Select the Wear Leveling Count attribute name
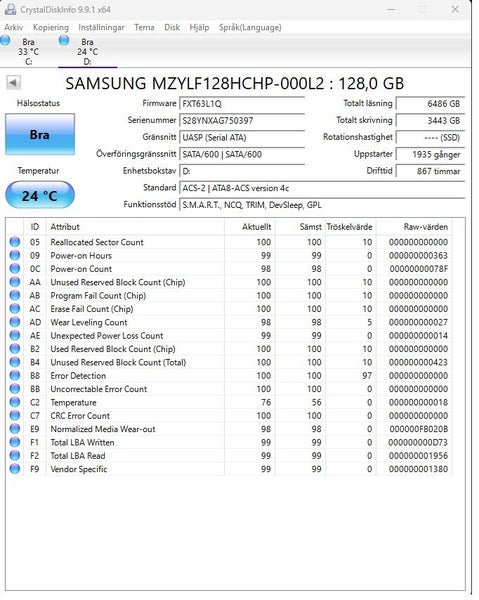479x600 pixels. click(x=89, y=322)
